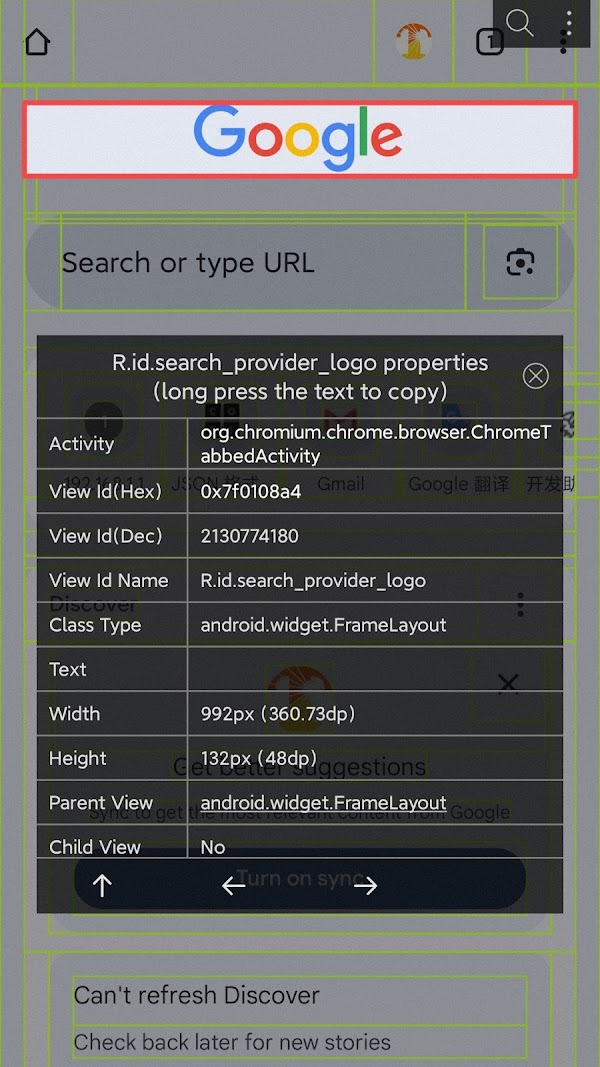Image resolution: width=600 pixels, height=1067 pixels.
Task: Click the magnifier search icon at top right
Action: 520,23
